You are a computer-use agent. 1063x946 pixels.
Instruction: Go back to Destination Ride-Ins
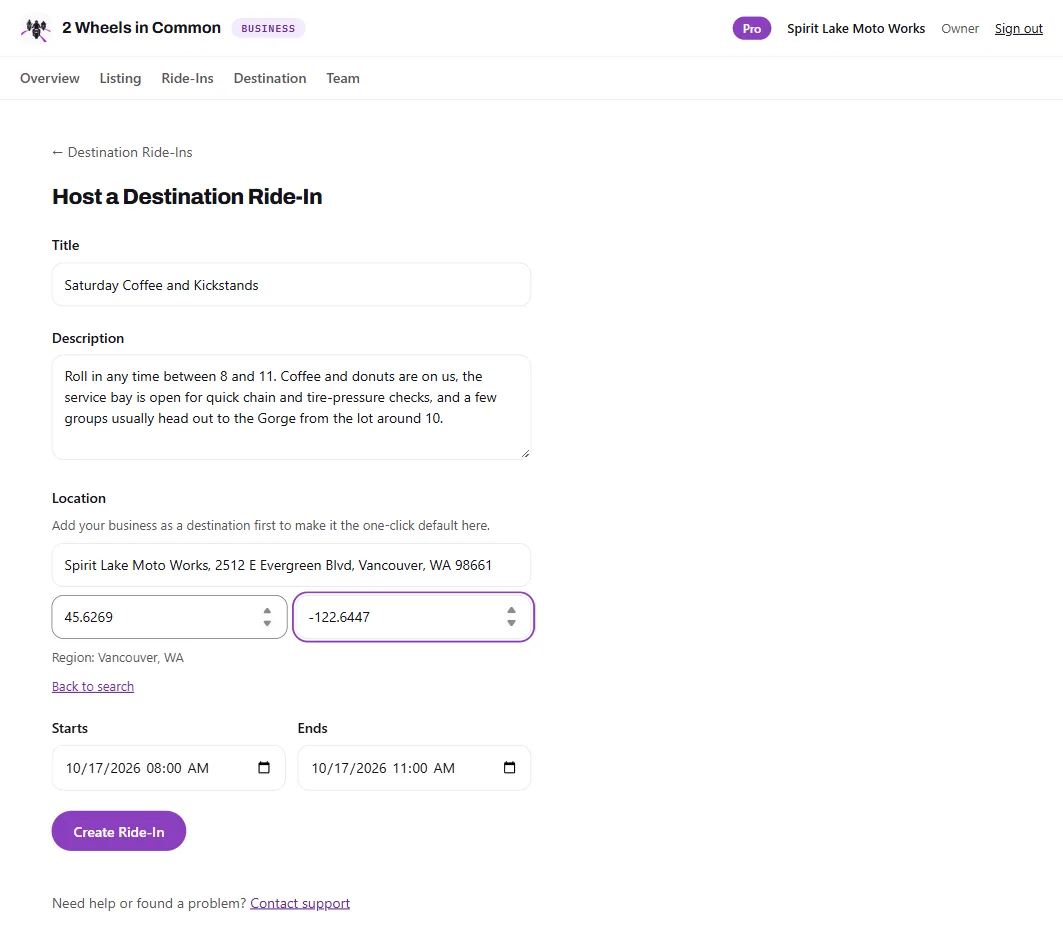click(x=122, y=152)
